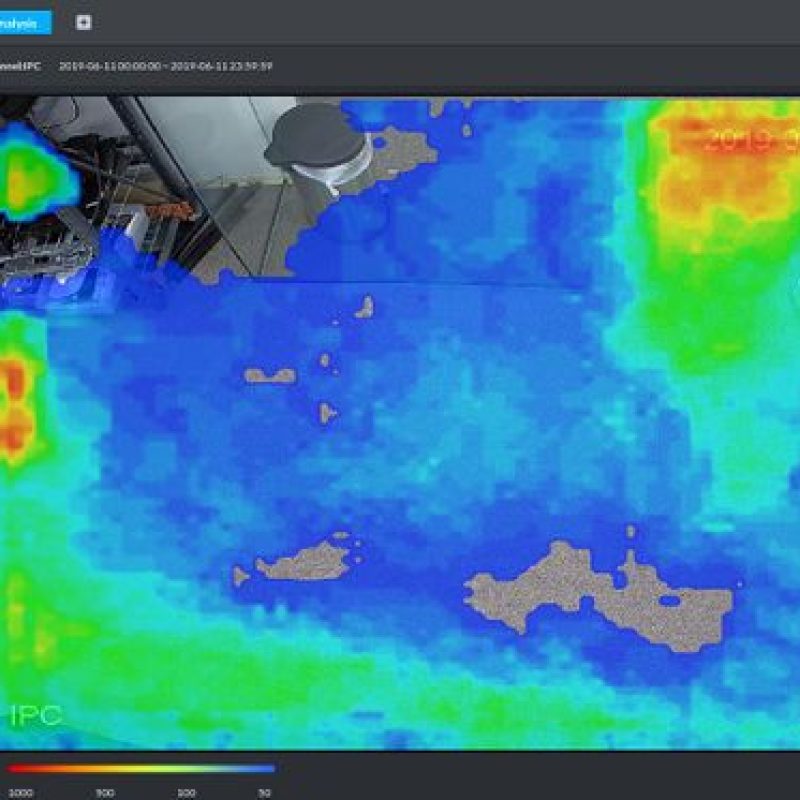Click the 2019-06-11 date range text
800x800 pixels.
click(166, 66)
